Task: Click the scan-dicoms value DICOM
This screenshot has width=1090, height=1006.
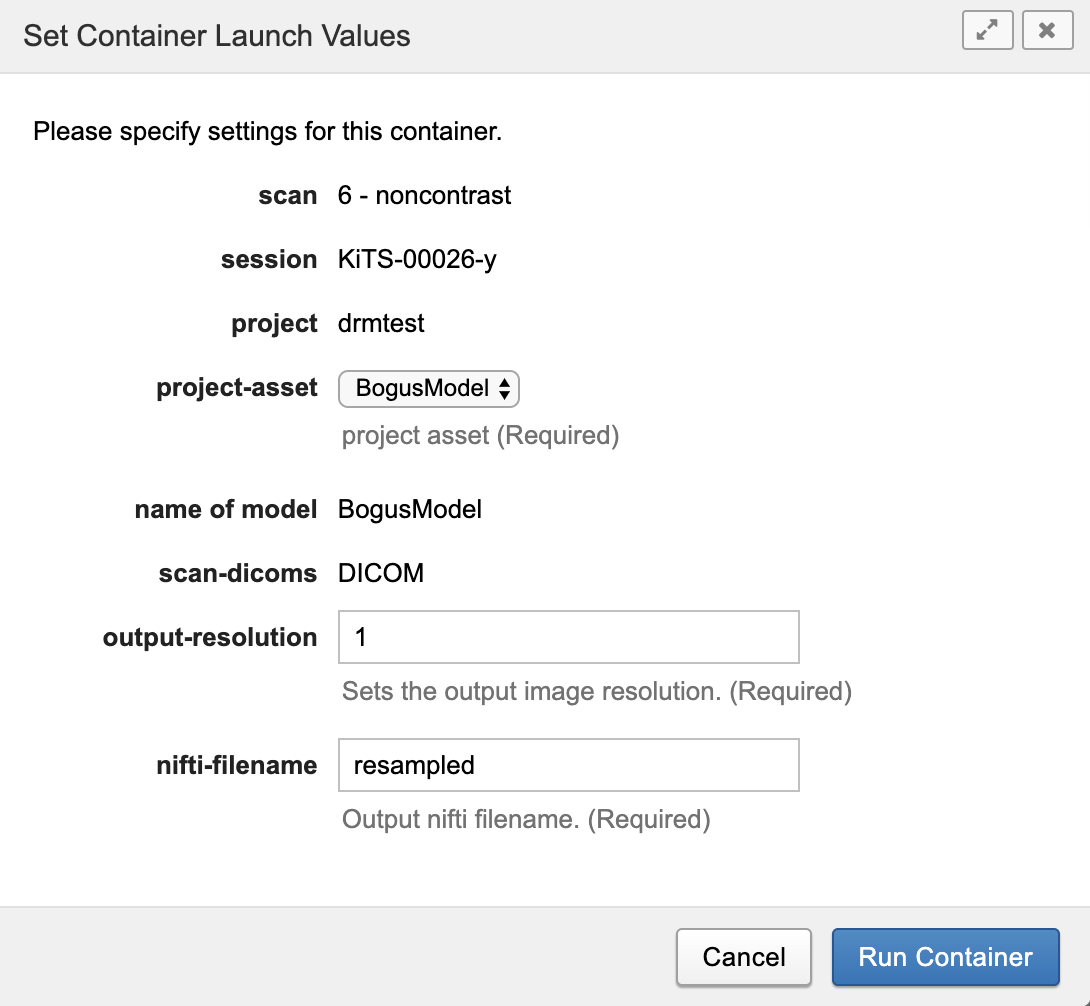Action: pyautogui.click(x=381, y=574)
